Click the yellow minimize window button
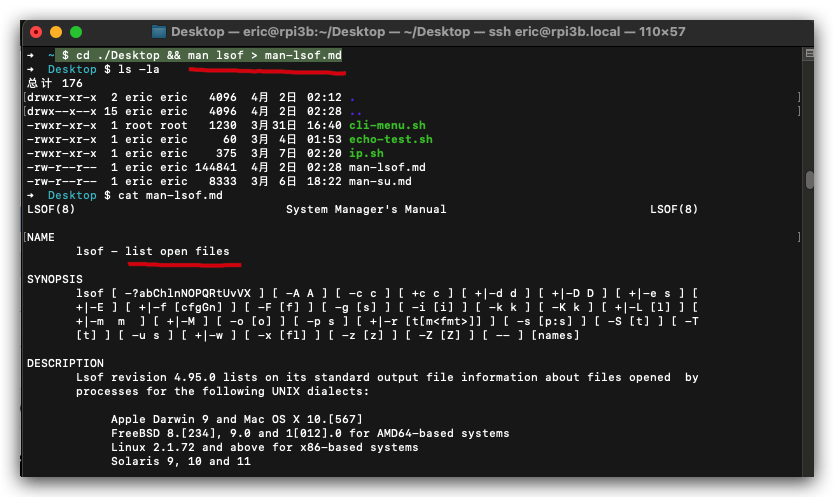The height and width of the screenshot is (497, 834). point(56,32)
